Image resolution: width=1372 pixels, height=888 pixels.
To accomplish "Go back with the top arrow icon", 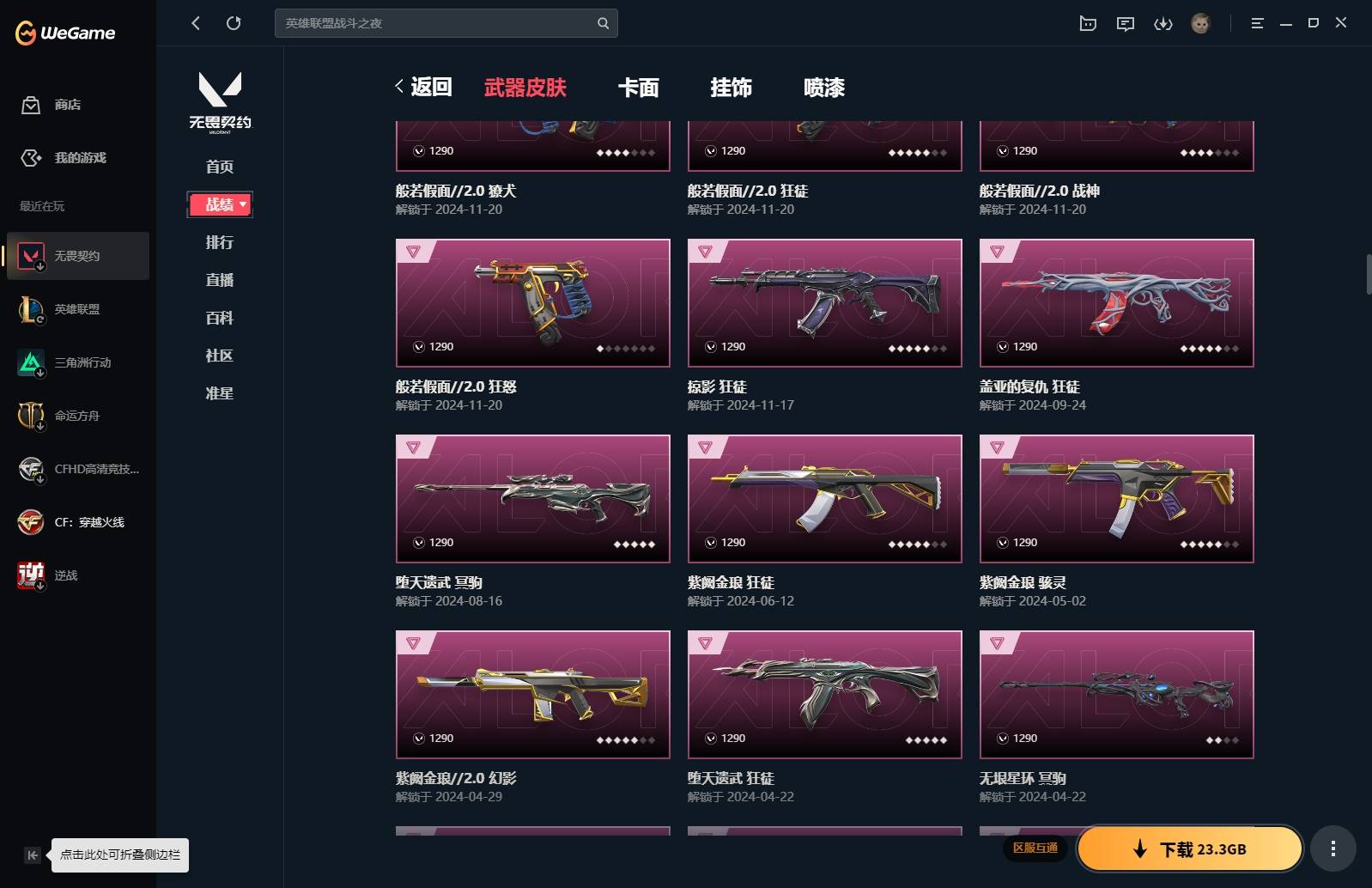I will (196, 23).
